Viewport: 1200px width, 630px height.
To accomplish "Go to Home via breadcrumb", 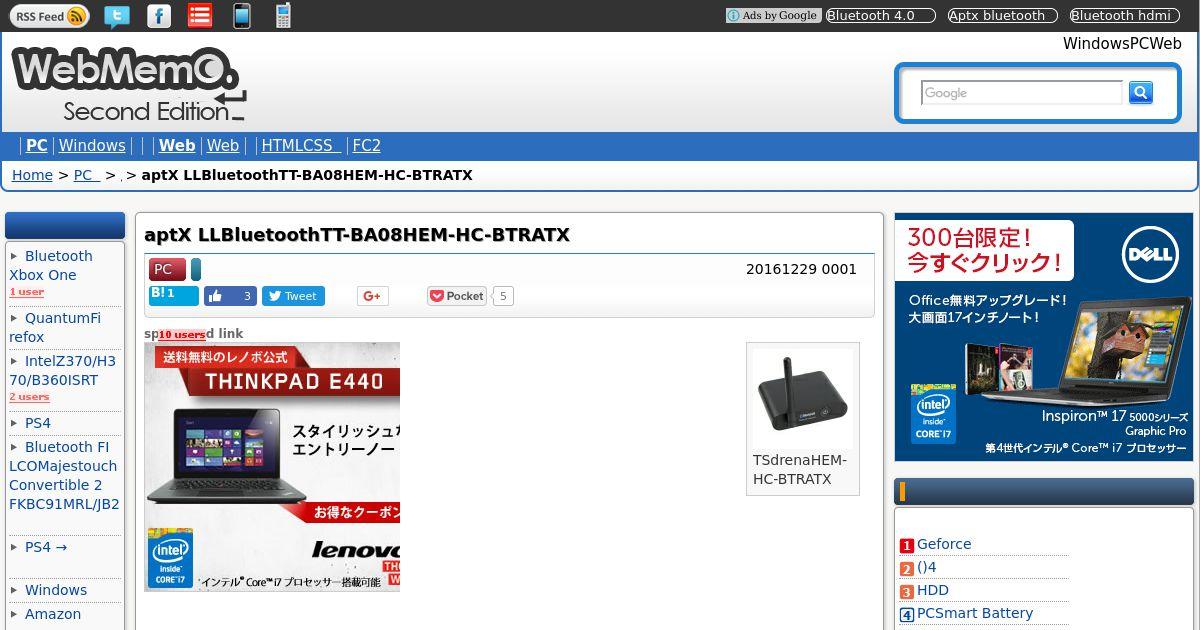I will [x=32, y=175].
